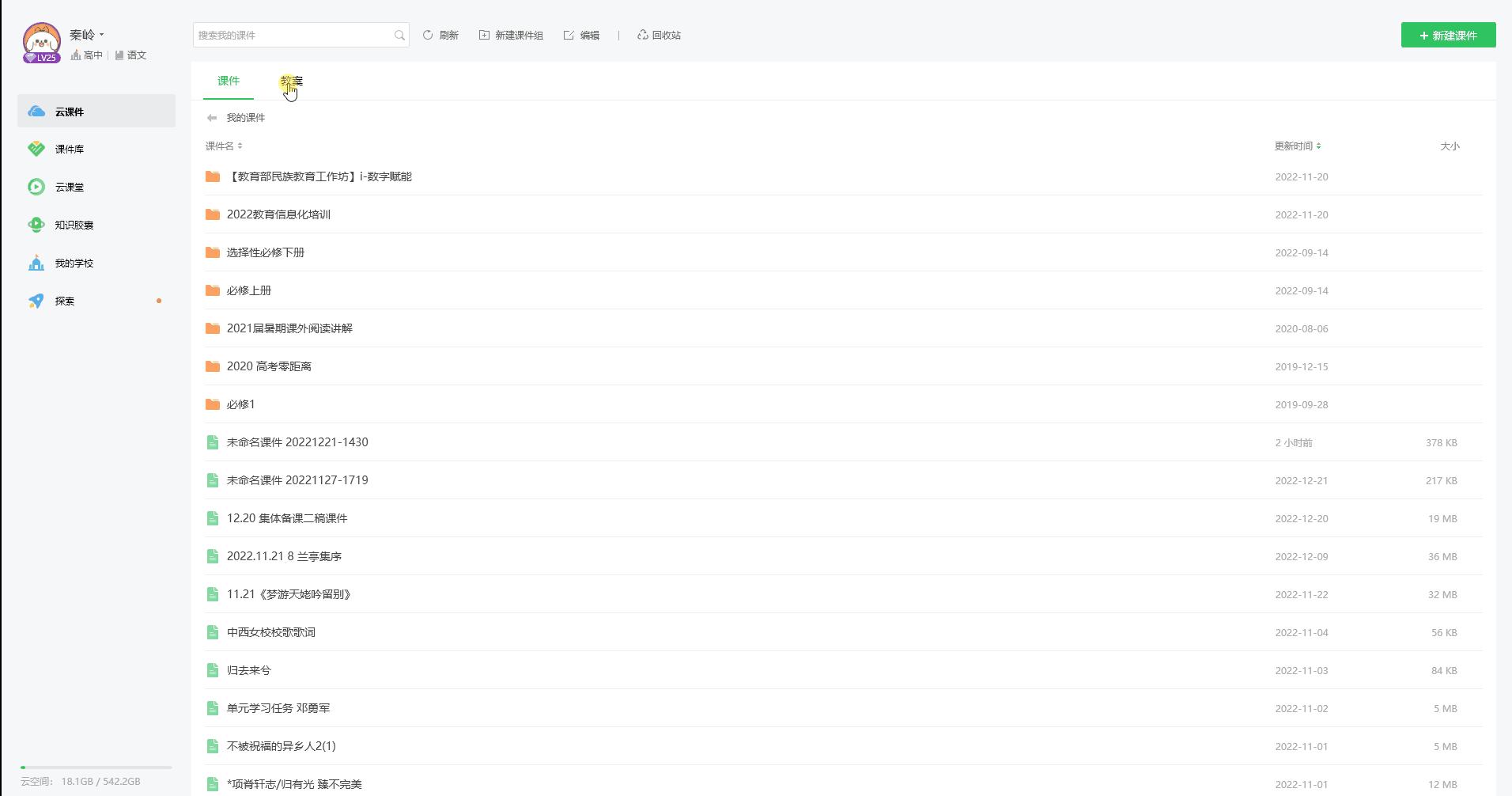Click file icon of 未命名课件 20221127-1719
Image resolution: width=1512 pixels, height=796 pixels.
tap(212, 480)
